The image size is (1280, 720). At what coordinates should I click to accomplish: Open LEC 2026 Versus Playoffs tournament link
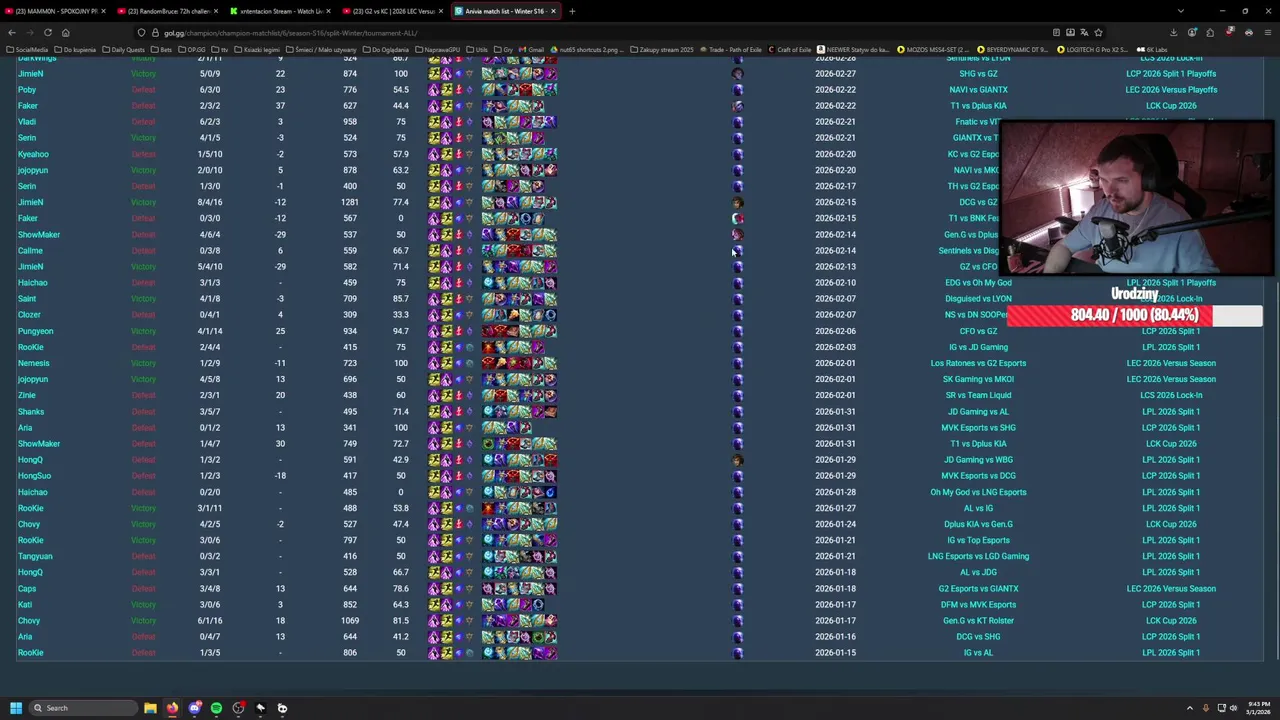coord(1171,90)
